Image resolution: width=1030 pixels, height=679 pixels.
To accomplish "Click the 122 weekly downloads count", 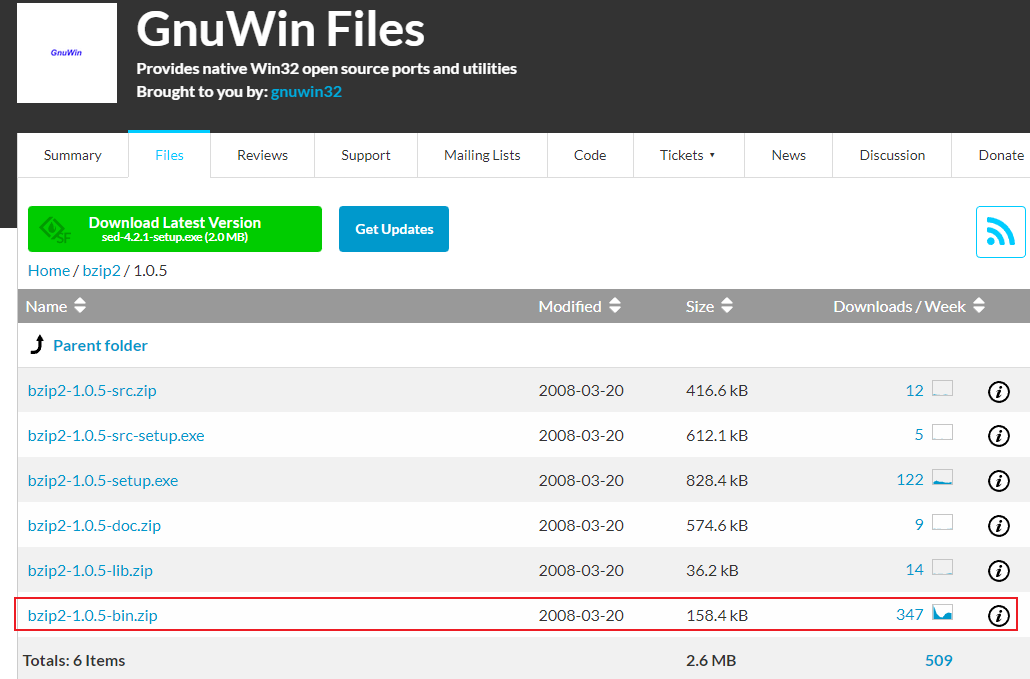I will 910,480.
